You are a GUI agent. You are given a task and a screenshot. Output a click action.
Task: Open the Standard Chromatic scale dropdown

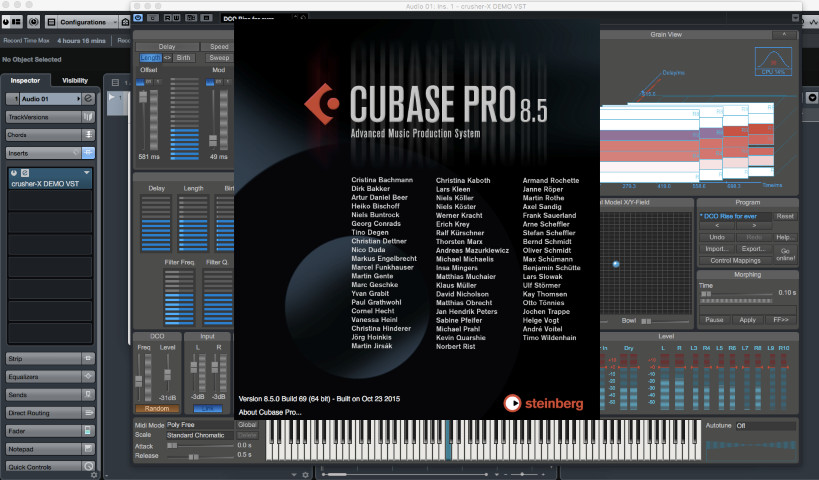pos(199,435)
